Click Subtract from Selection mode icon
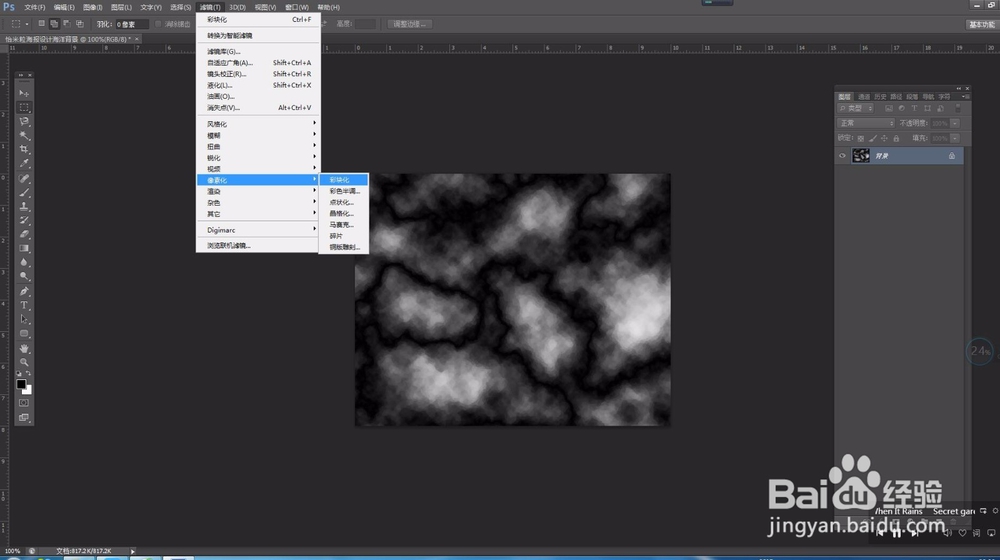Screen dimensions: 1000x560 67,24
